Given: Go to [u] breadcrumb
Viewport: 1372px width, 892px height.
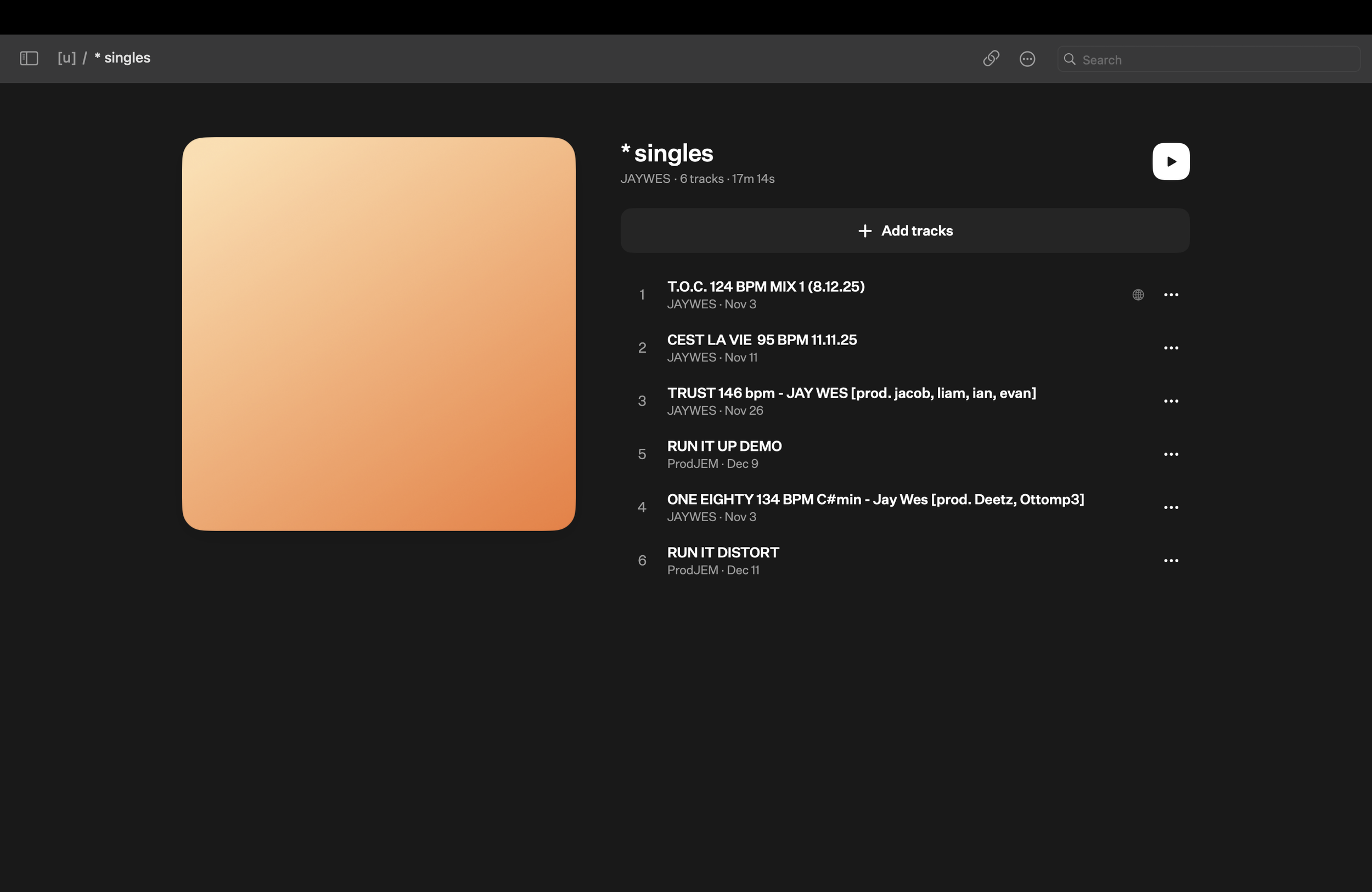Looking at the screenshot, I should click(66, 58).
